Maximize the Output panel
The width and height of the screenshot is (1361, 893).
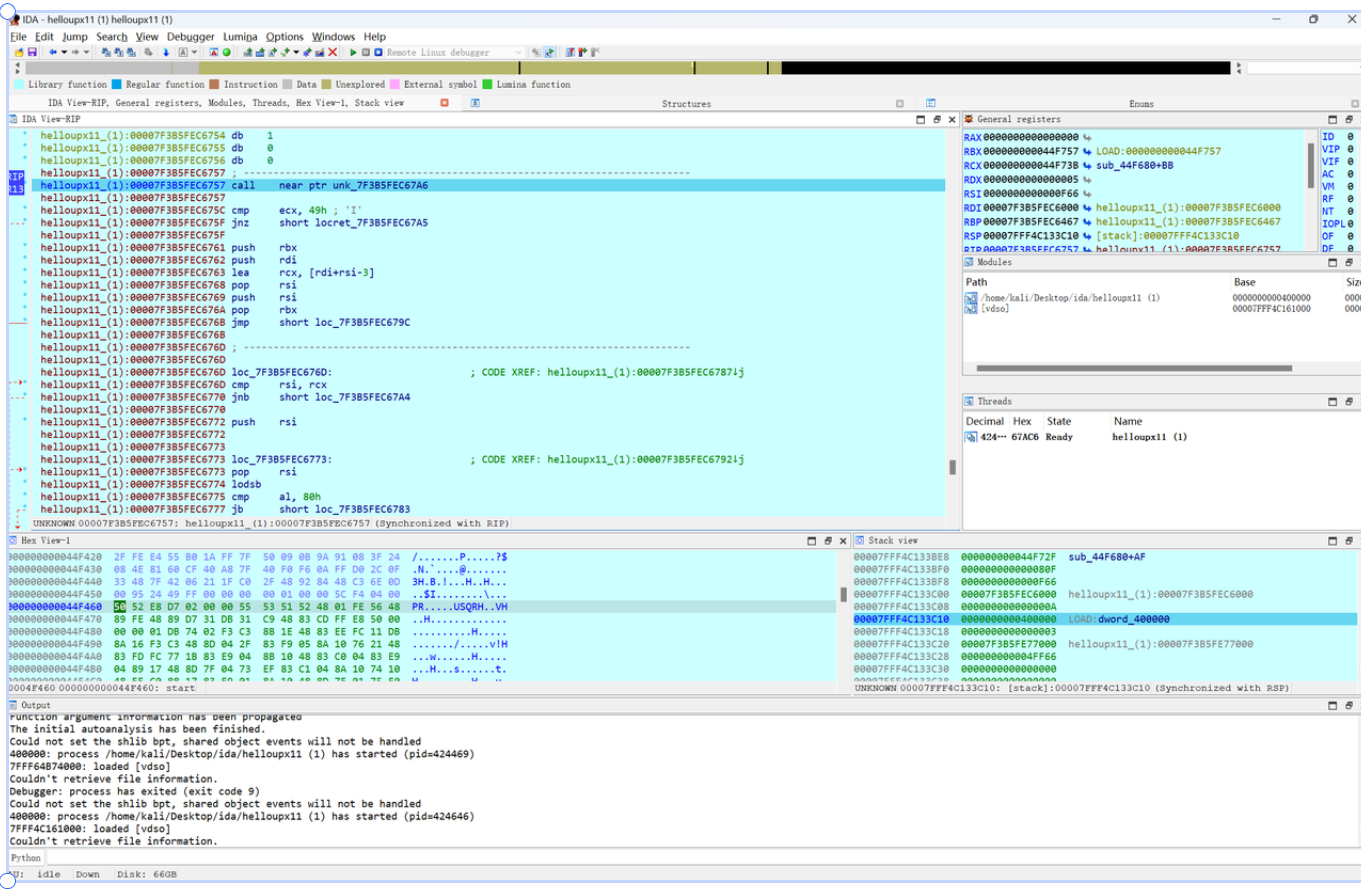pyautogui.click(x=1332, y=706)
